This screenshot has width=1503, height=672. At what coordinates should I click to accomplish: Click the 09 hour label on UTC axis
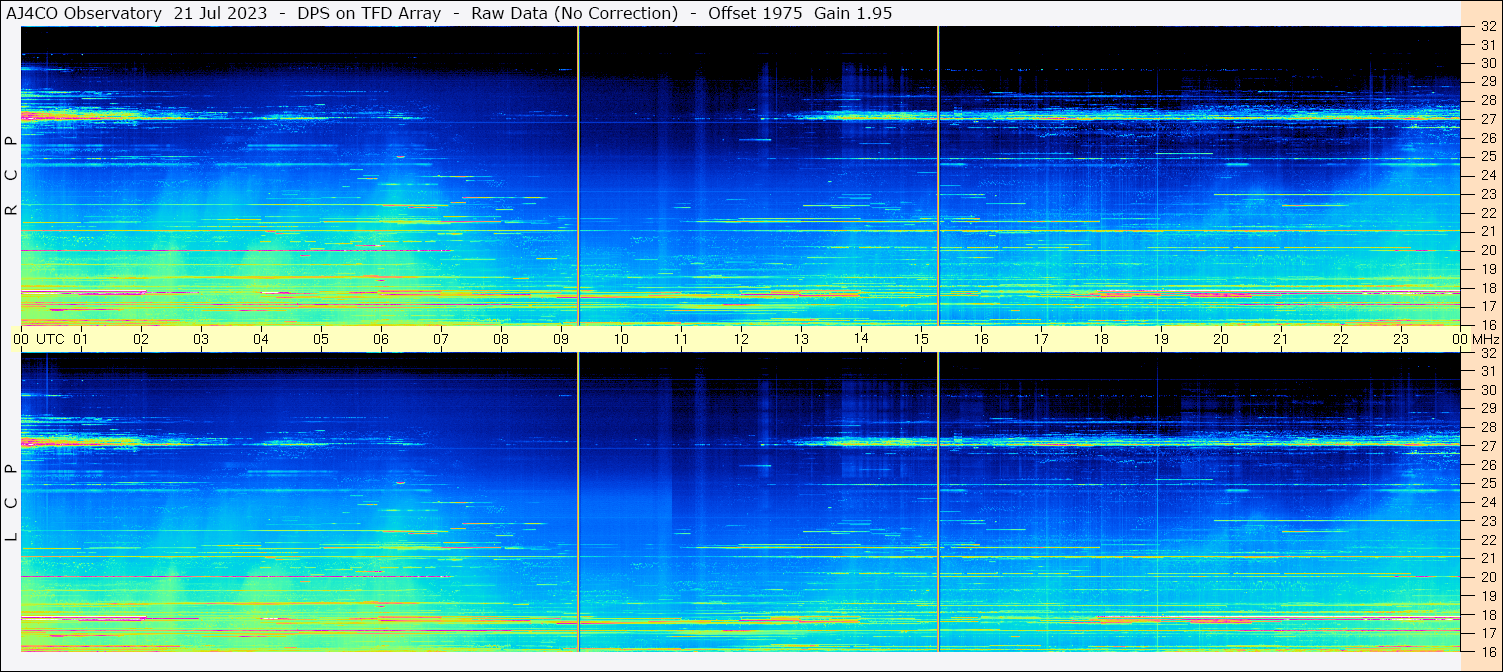click(x=561, y=339)
